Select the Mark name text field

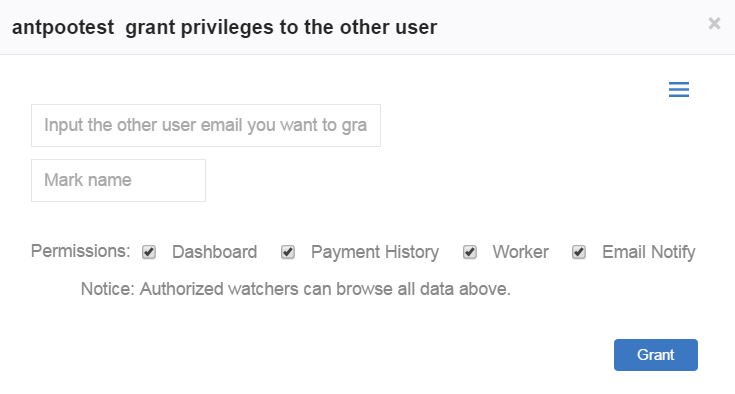pyautogui.click(x=118, y=180)
